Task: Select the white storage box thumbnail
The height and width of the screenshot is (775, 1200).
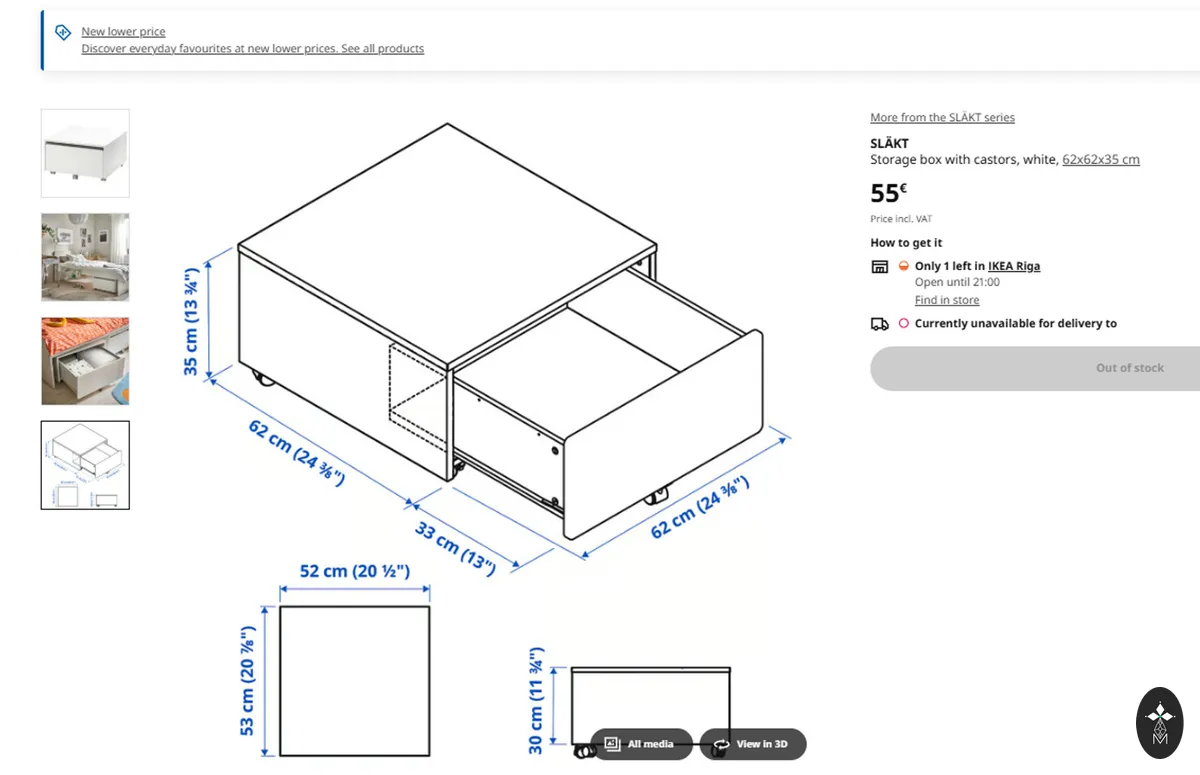Action: pos(85,153)
